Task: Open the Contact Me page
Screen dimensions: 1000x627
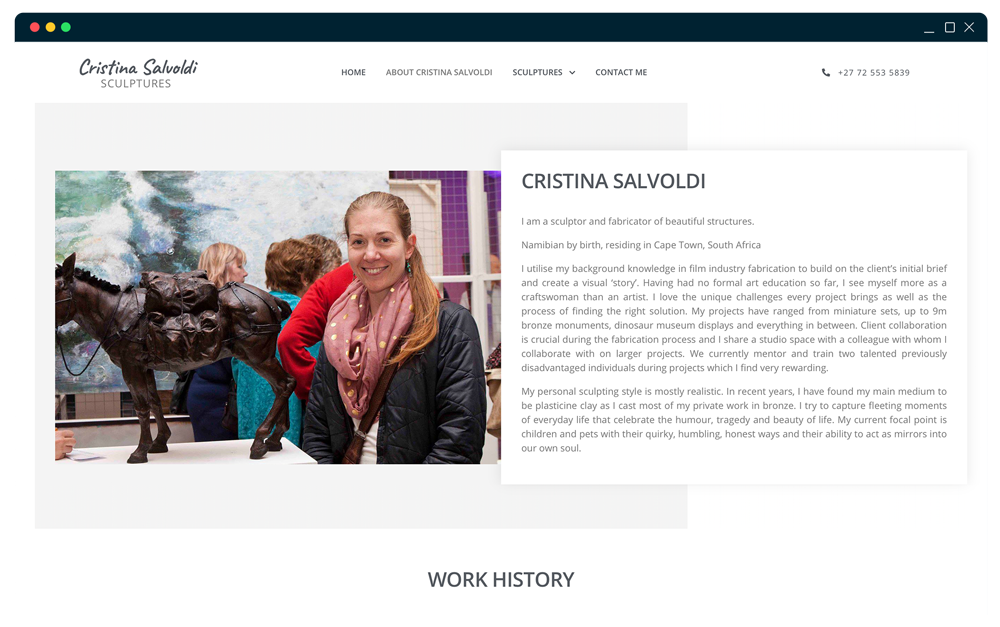Action: [x=621, y=73]
